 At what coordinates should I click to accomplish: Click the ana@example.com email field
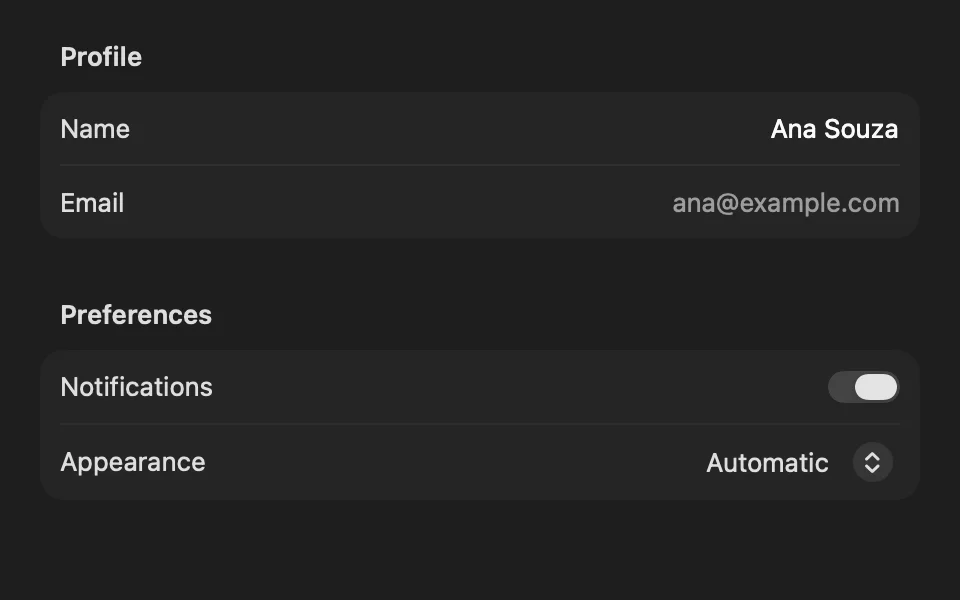[786, 203]
